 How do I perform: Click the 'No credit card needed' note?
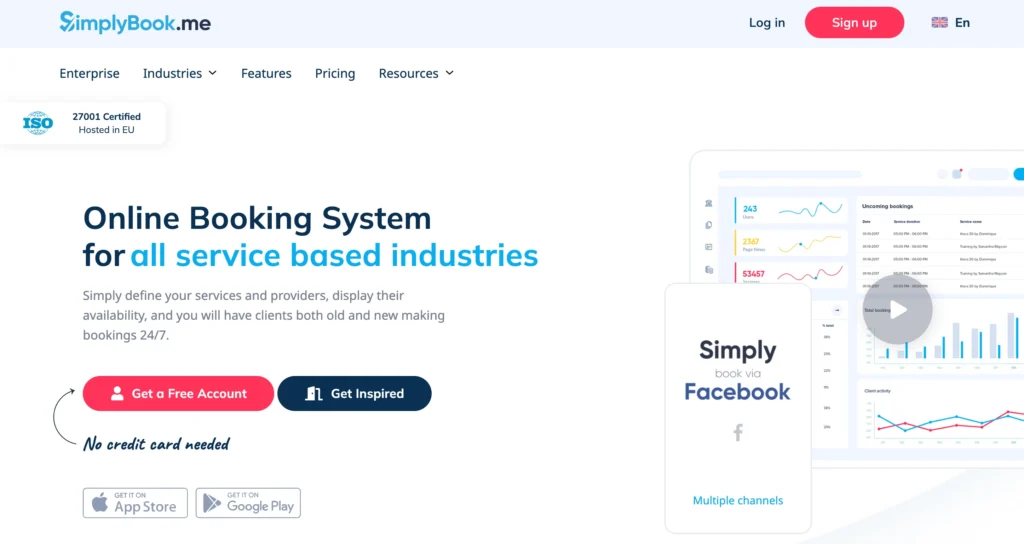coord(156,444)
